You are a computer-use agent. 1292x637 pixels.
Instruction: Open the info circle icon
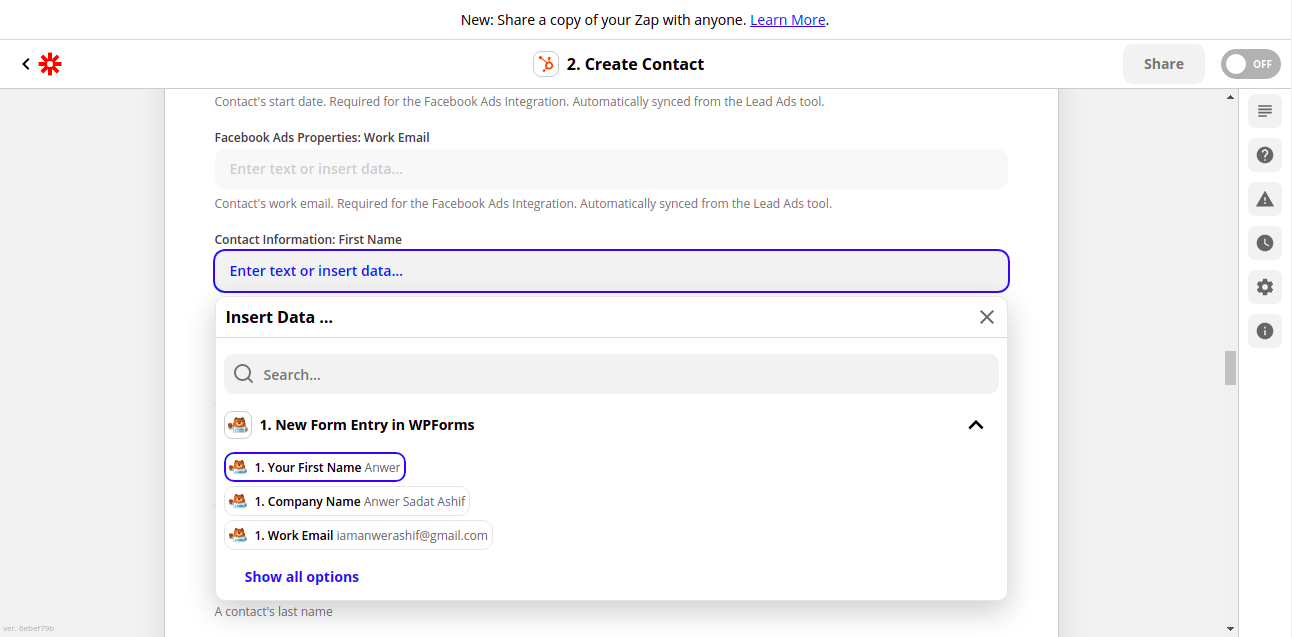click(x=1265, y=331)
